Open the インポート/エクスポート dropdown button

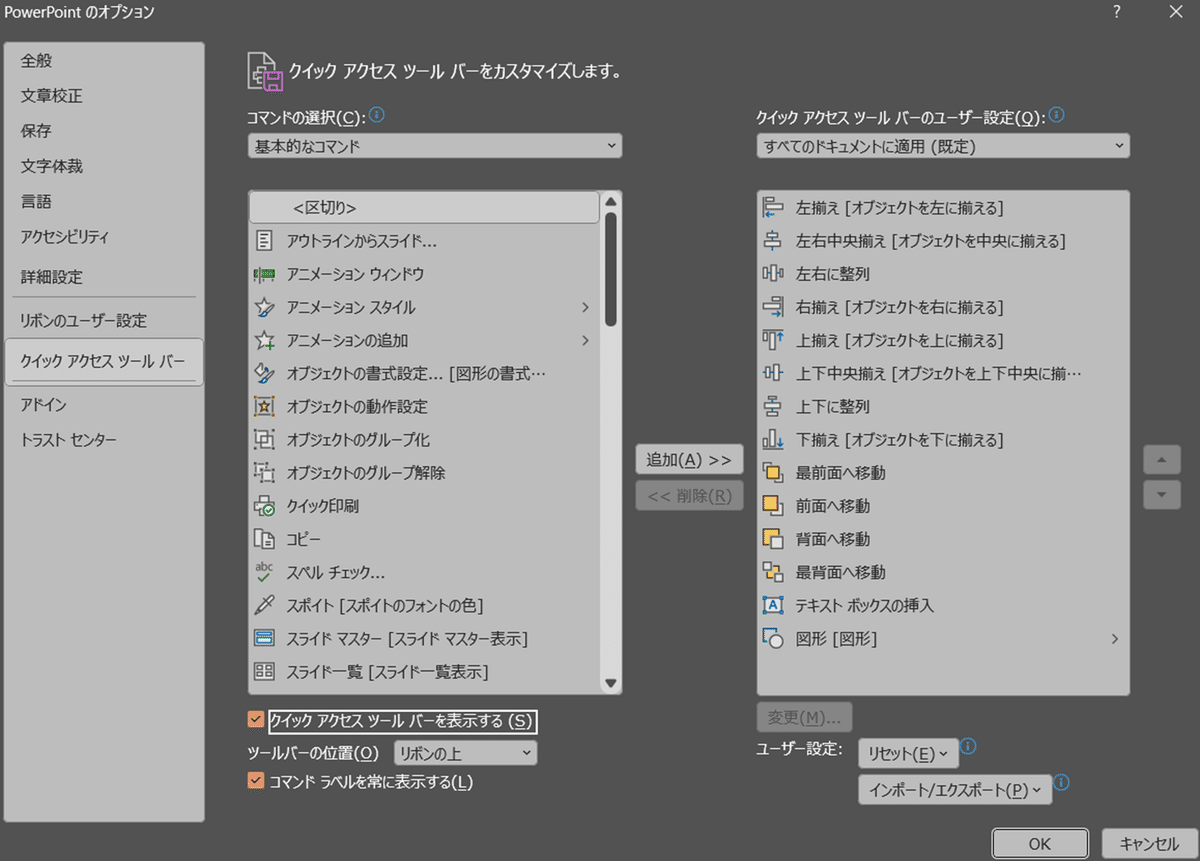[x=955, y=790]
